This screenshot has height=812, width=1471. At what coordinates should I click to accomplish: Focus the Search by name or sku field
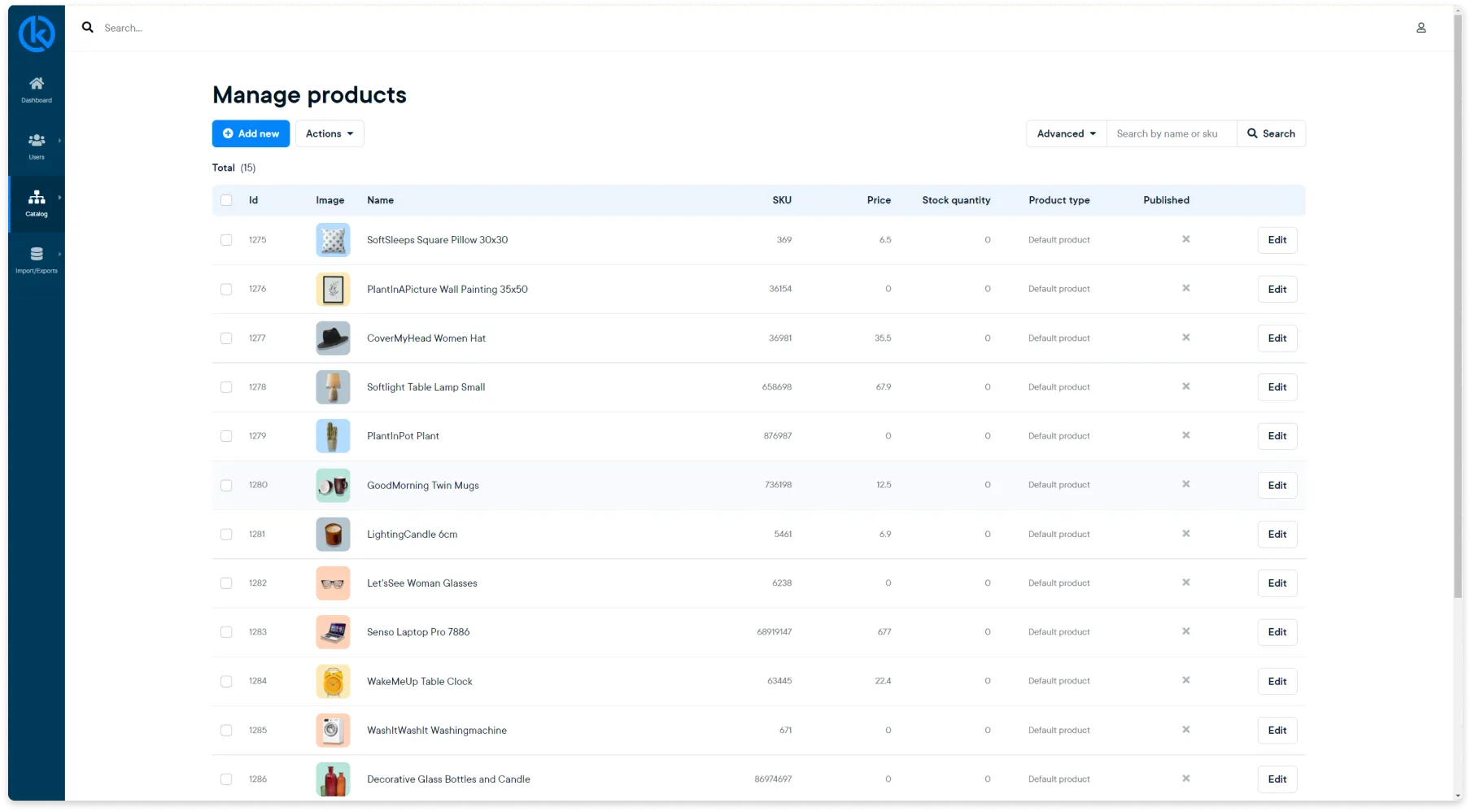(x=1171, y=133)
